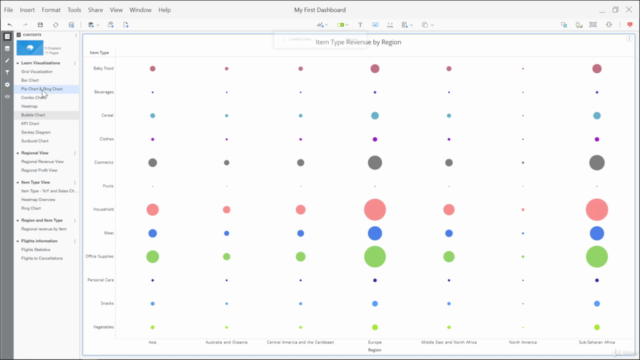
Task: Open the panel stack insert dropdown
Action: (x=407, y=25)
